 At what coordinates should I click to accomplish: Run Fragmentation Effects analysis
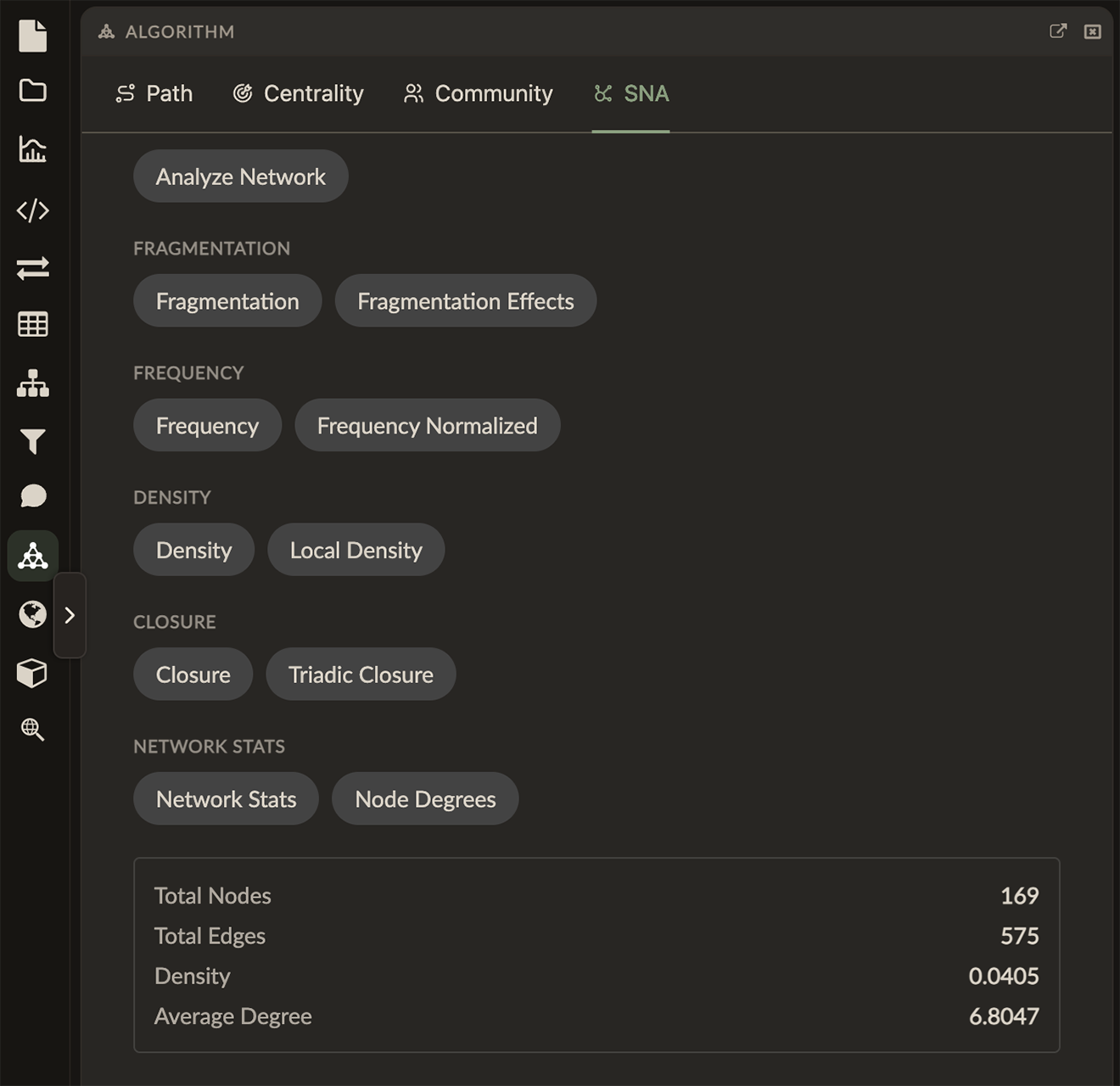[466, 301]
